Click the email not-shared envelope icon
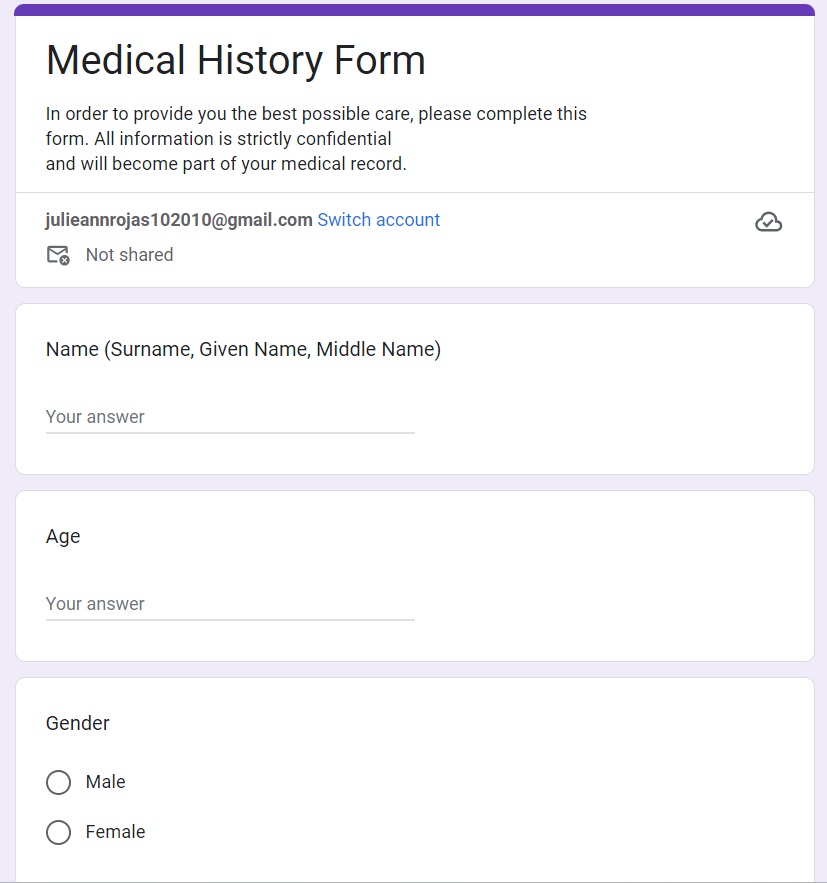 [58, 255]
